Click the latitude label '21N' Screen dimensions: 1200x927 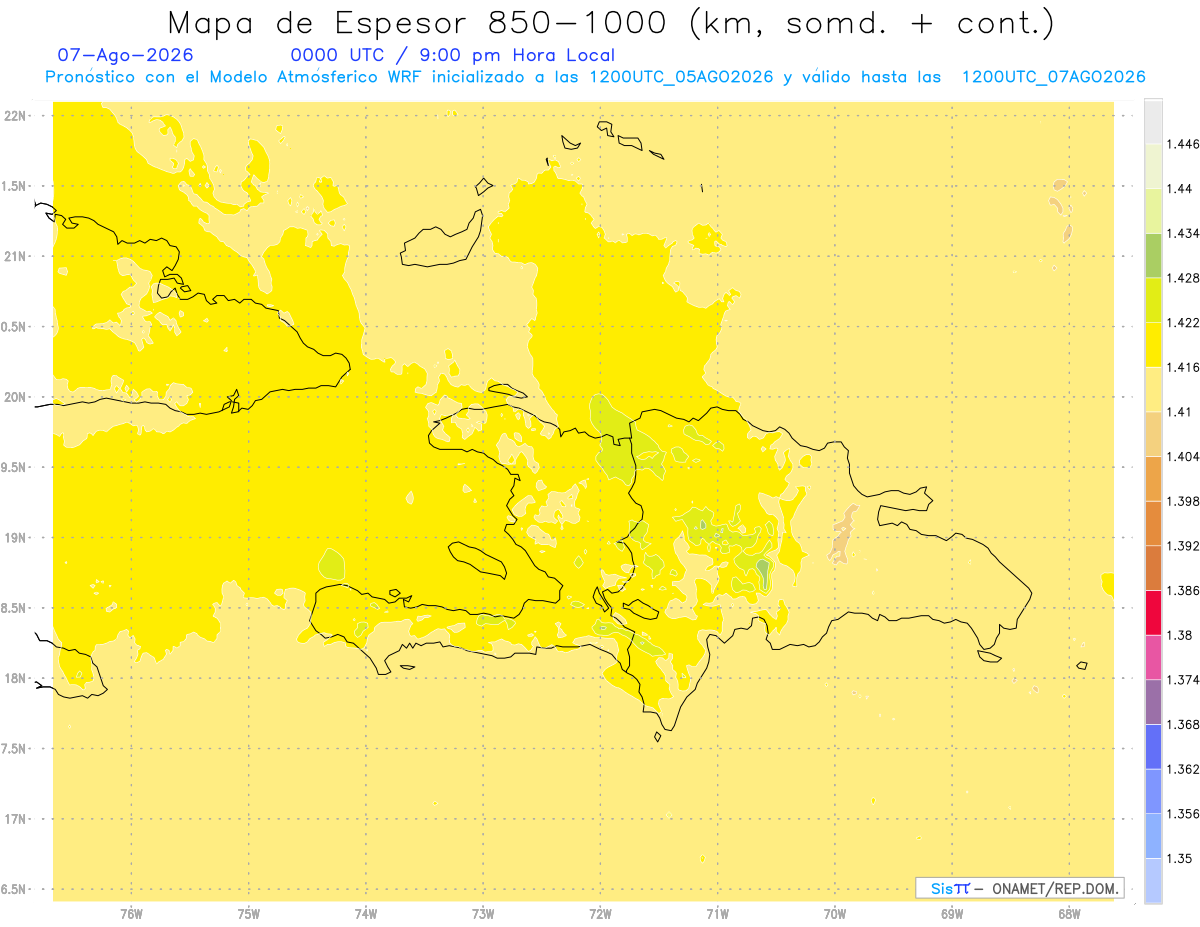click(17, 256)
